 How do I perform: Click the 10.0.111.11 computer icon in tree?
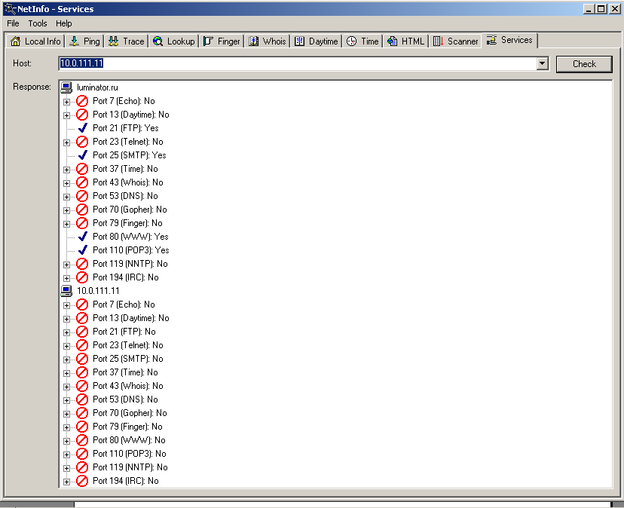tap(66, 291)
